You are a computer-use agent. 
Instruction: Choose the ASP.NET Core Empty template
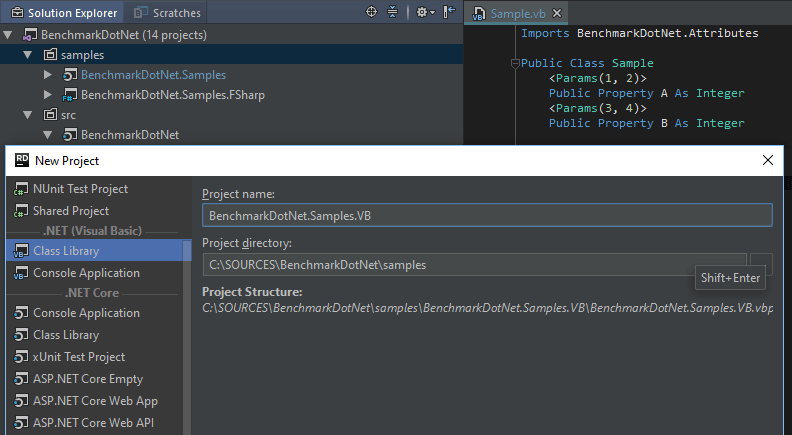pyautogui.click(x=95, y=379)
